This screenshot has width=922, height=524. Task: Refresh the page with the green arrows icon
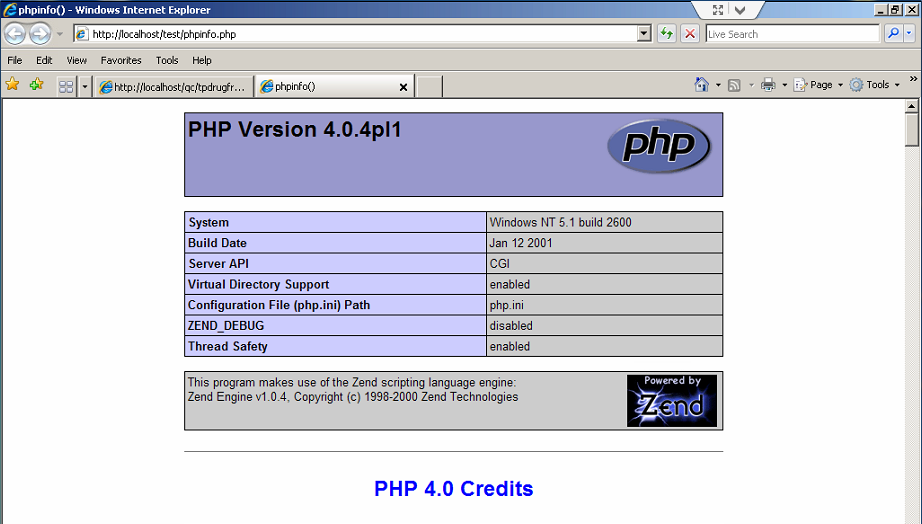[x=666, y=34]
